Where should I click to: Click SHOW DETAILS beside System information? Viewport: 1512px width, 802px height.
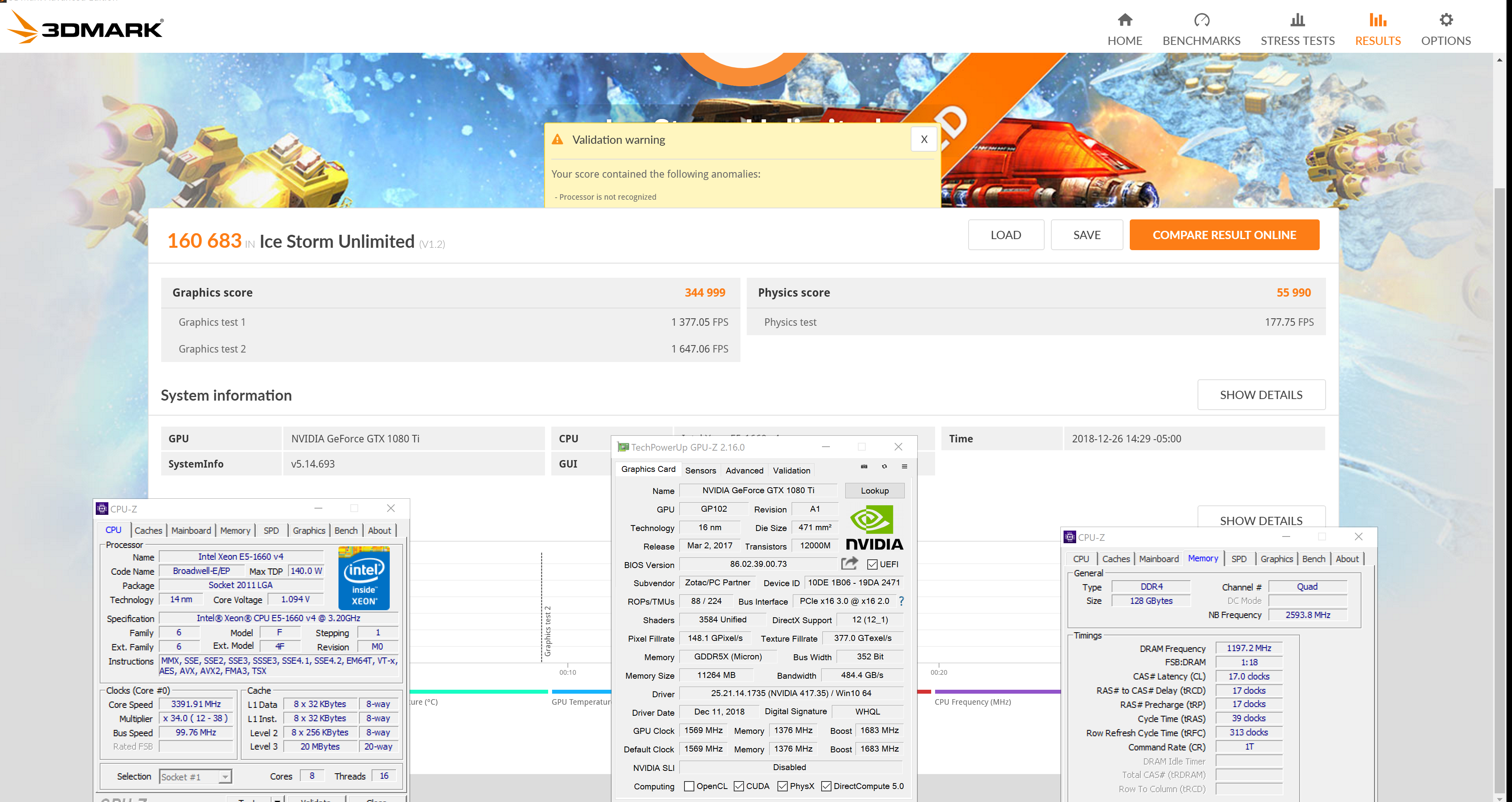point(1261,395)
